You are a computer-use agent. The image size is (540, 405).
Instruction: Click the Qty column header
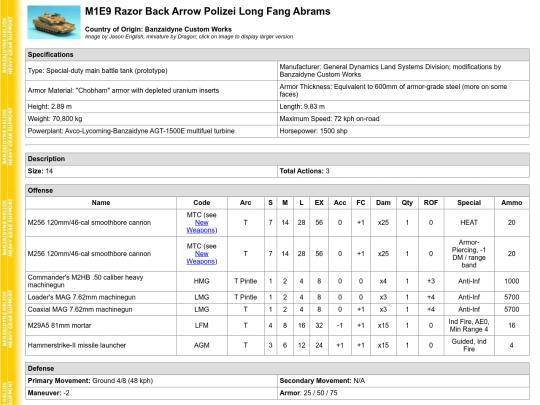click(407, 203)
